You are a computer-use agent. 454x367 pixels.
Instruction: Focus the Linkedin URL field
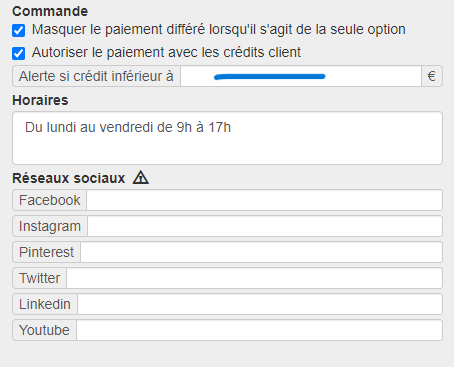(260, 304)
